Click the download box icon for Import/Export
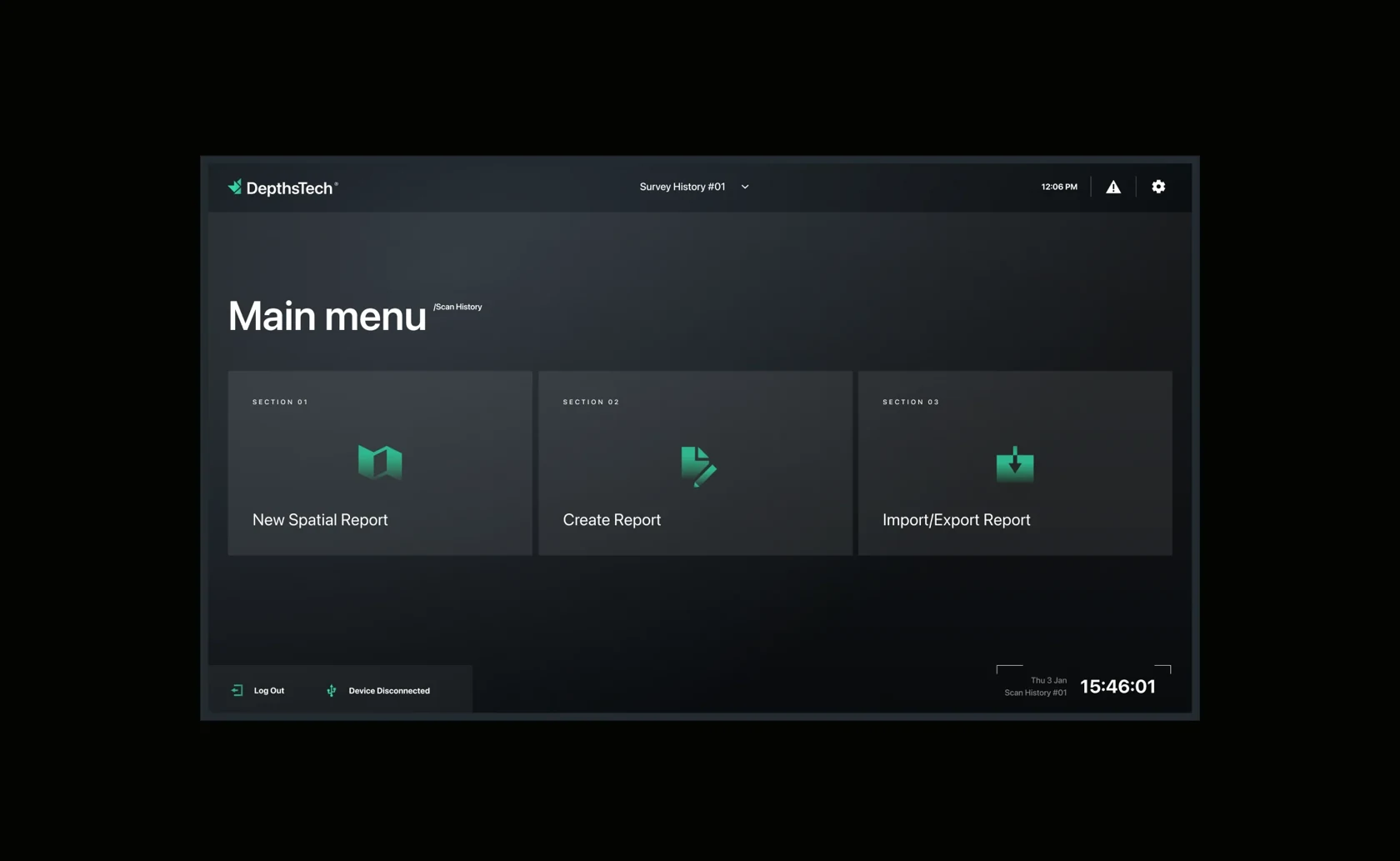This screenshot has height=861, width=1400. pos(1015,464)
